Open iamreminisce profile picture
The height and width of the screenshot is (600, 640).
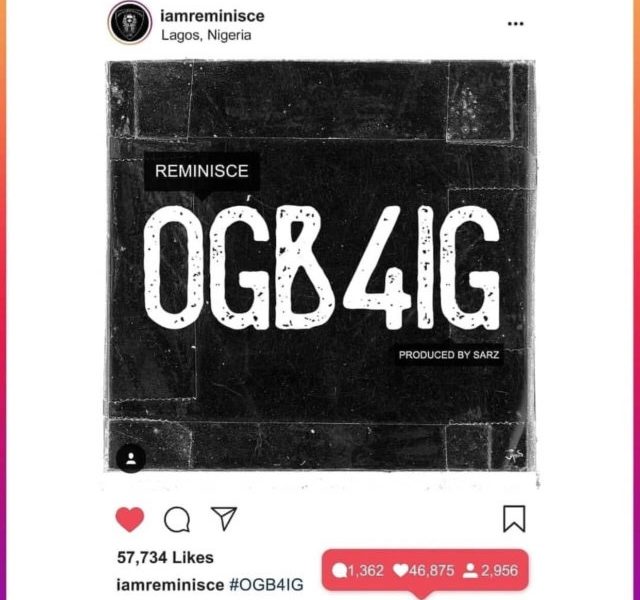coord(130,22)
